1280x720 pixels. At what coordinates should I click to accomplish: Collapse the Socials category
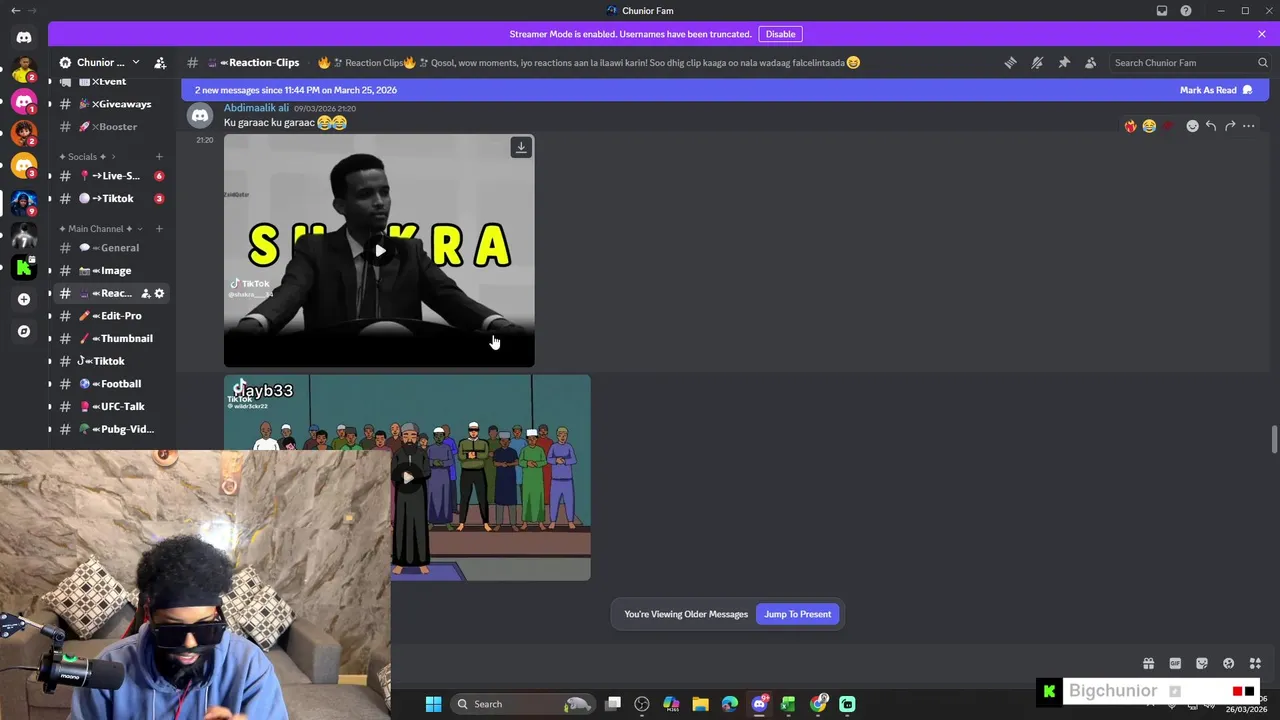pos(86,156)
